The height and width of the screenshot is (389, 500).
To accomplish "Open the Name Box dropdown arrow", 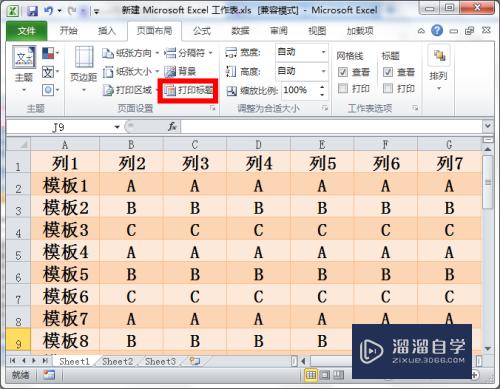I will (117, 127).
